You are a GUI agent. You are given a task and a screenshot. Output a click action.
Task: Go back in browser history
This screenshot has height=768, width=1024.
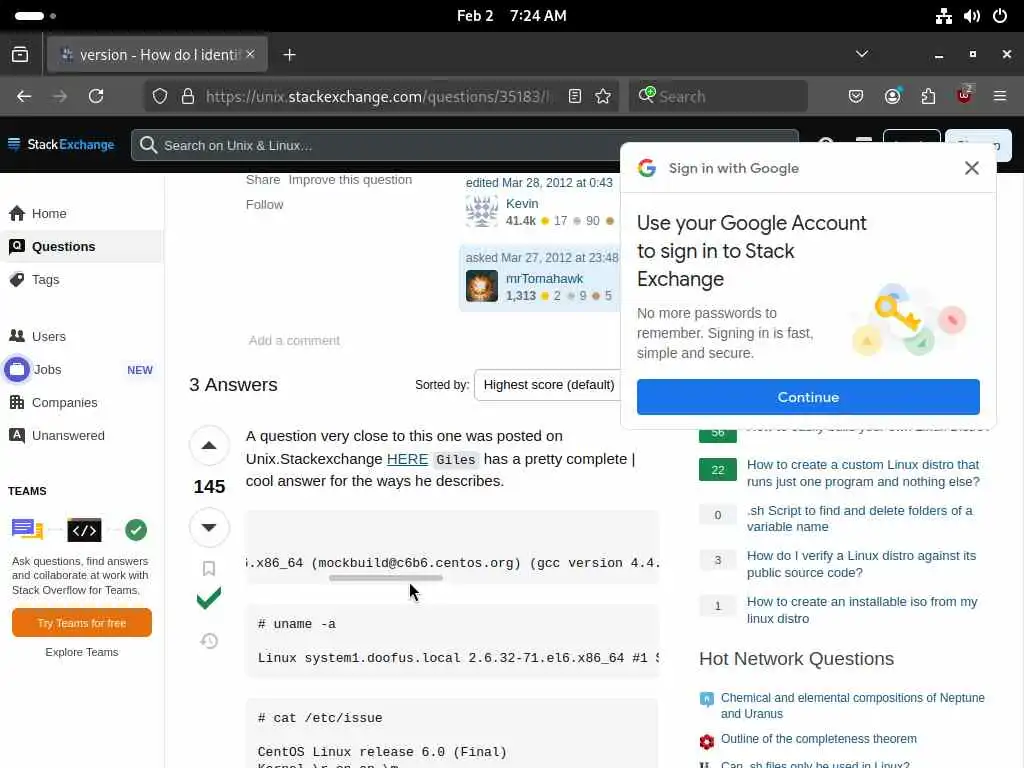tap(24, 96)
